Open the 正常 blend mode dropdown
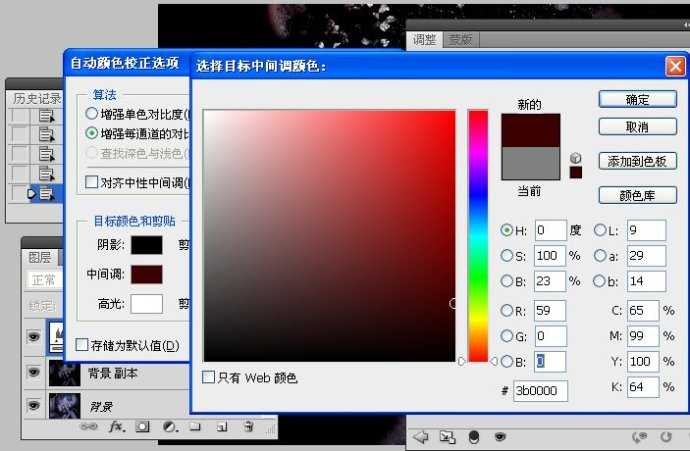This screenshot has width=690, height=451. click(x=44, y=280)
